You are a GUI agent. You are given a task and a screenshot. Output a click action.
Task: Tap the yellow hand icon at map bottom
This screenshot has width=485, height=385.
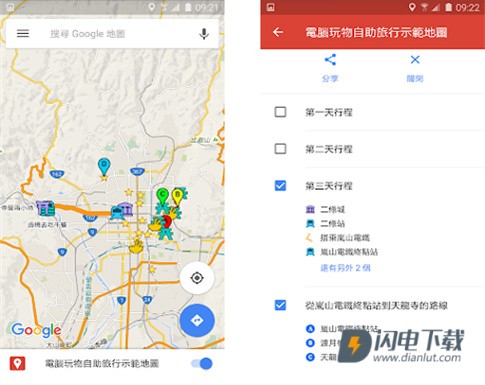point(136,246)
